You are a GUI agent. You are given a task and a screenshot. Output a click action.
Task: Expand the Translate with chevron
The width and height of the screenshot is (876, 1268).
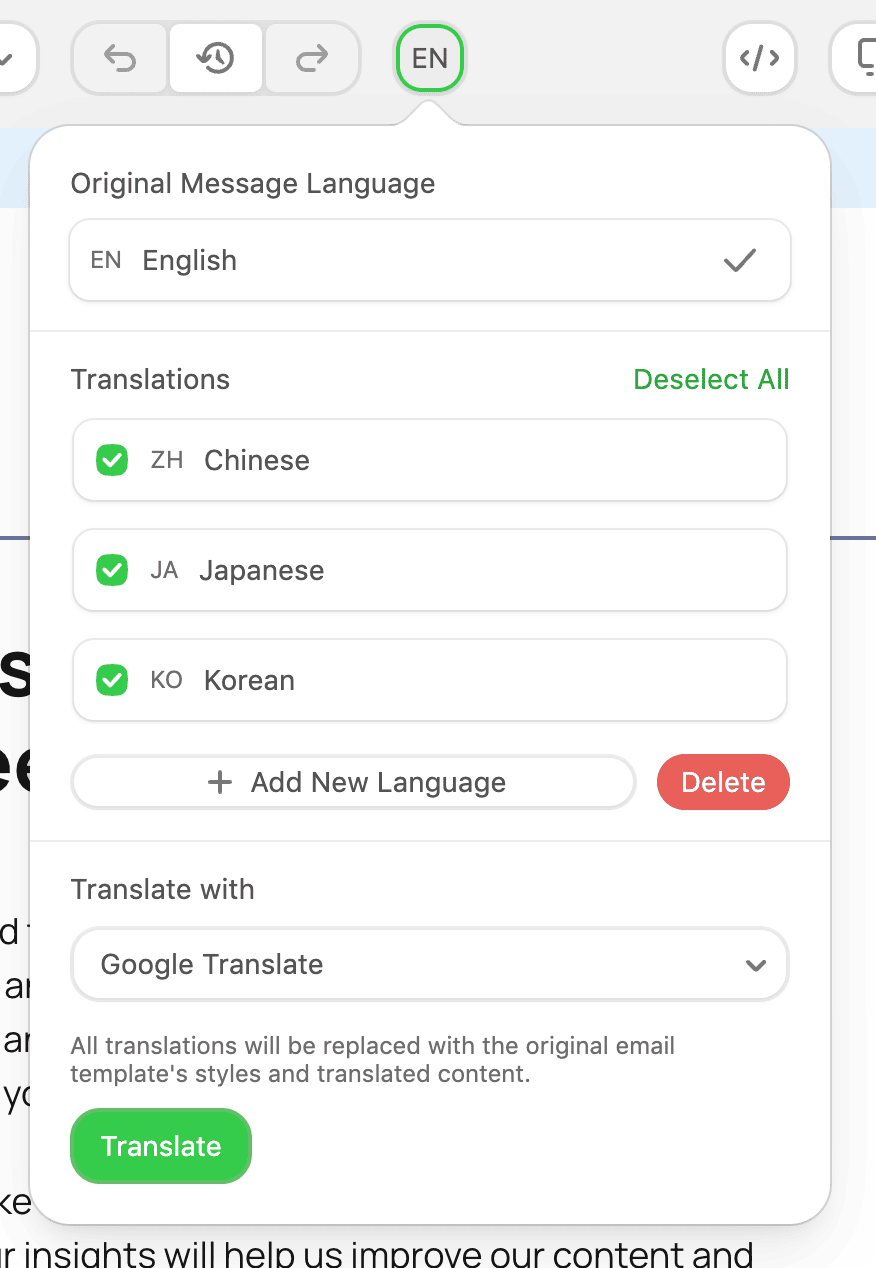click(757, 964)
